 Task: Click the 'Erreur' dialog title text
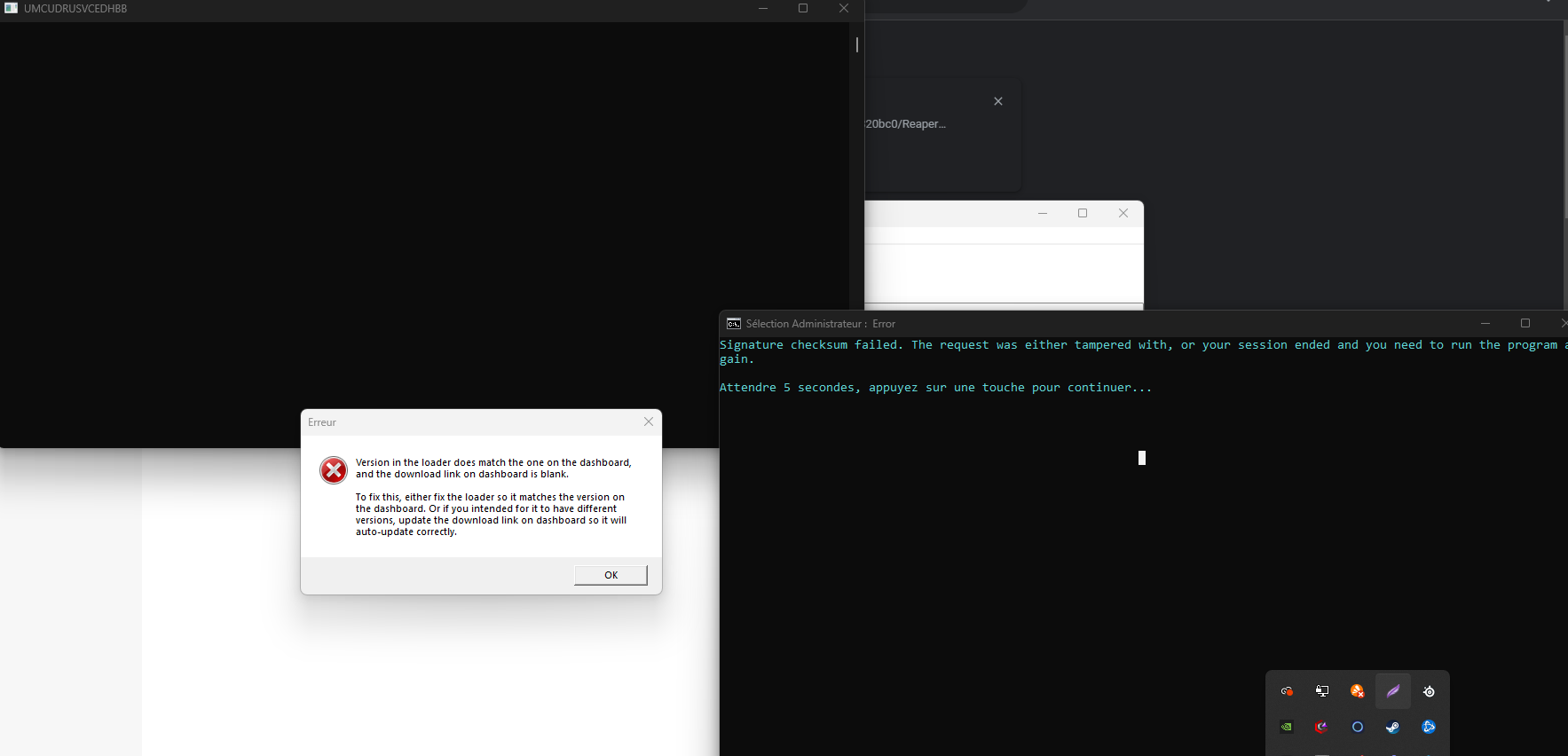(322, 422)
